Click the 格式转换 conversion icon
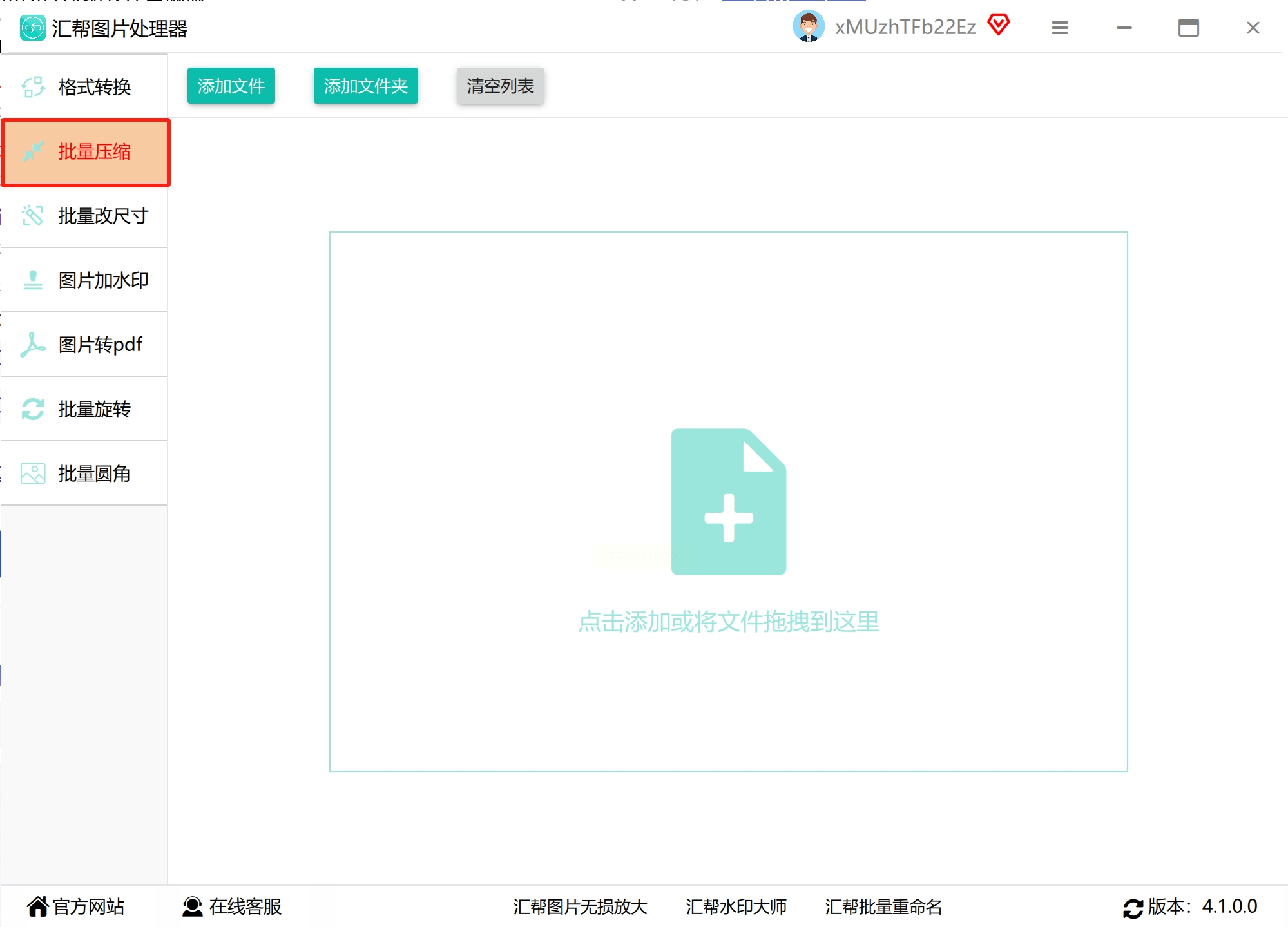Viewport: 1288px width, 927px height. point(33,87)
